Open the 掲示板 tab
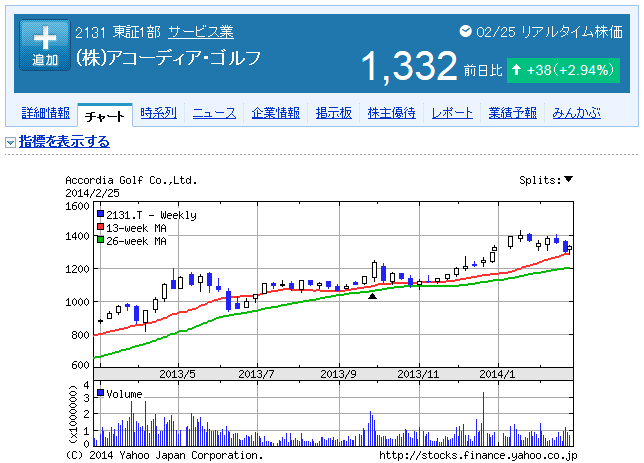The height and width of the screenshot is (463, 644). pos(334,113)
